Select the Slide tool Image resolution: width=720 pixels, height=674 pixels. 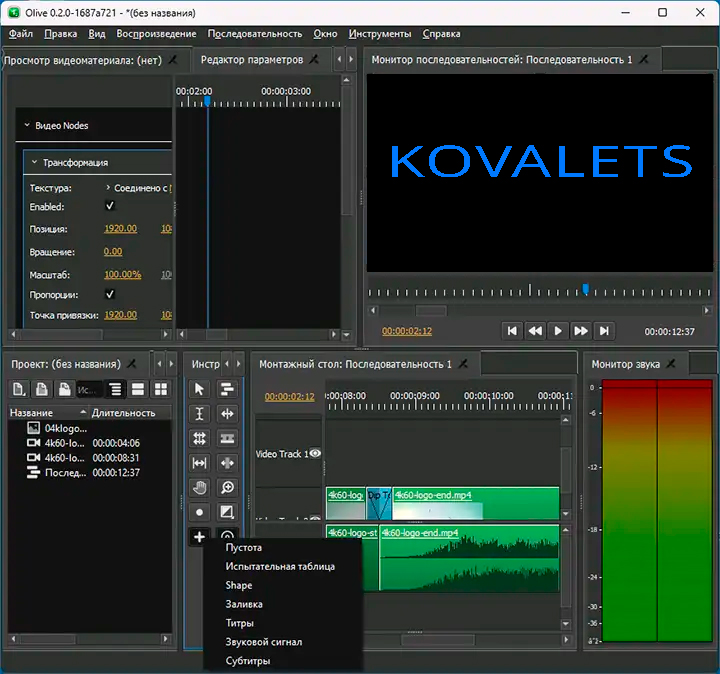point(227,463)
